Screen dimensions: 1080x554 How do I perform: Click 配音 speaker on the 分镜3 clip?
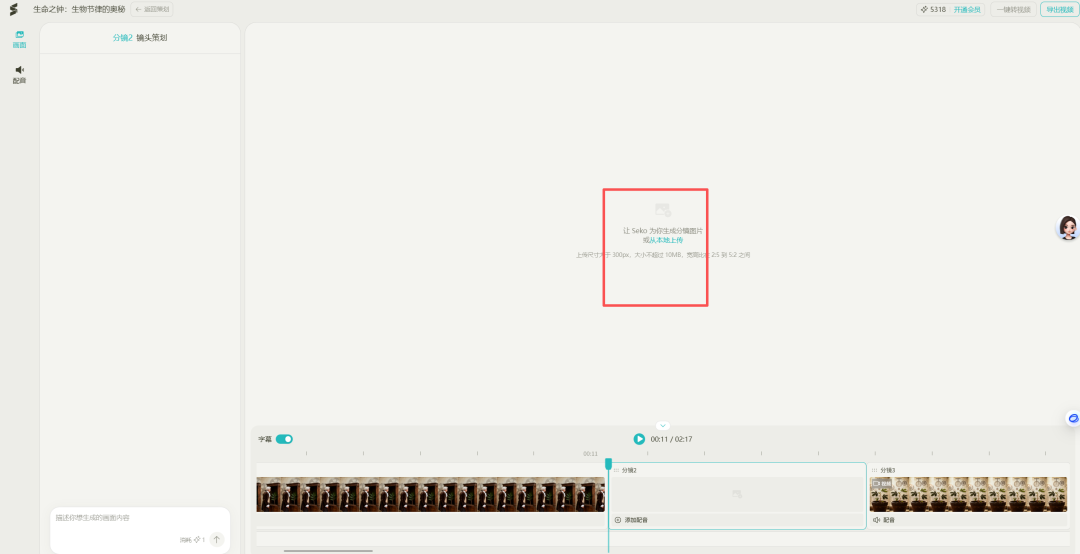pyautogui.click(x=884, y=520)
